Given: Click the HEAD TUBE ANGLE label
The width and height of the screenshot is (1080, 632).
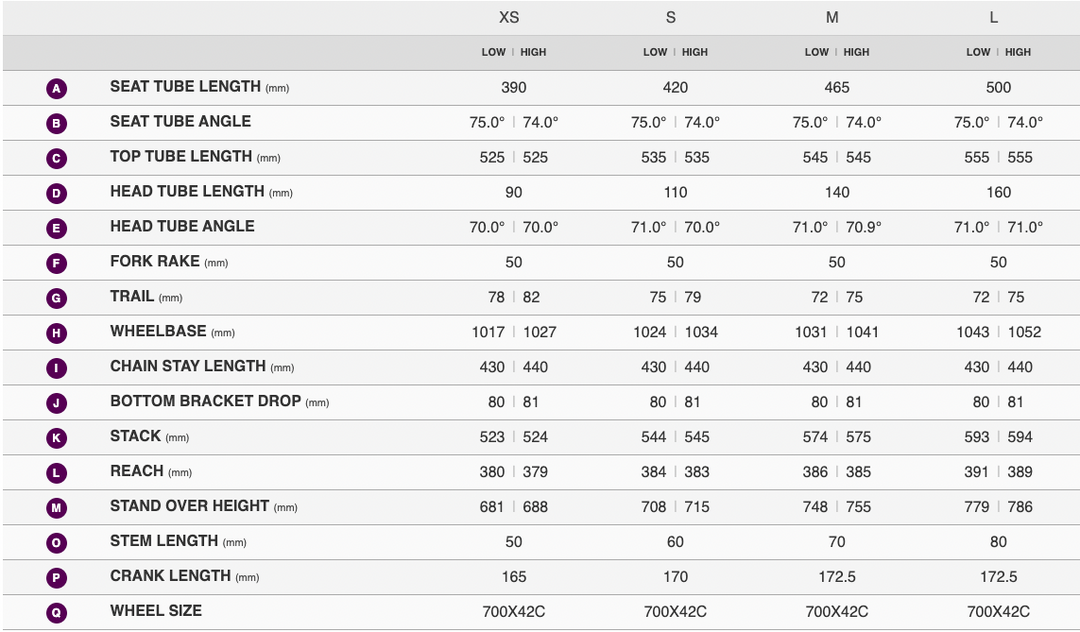Looking at the screenshot, I should tap(182, 226).
